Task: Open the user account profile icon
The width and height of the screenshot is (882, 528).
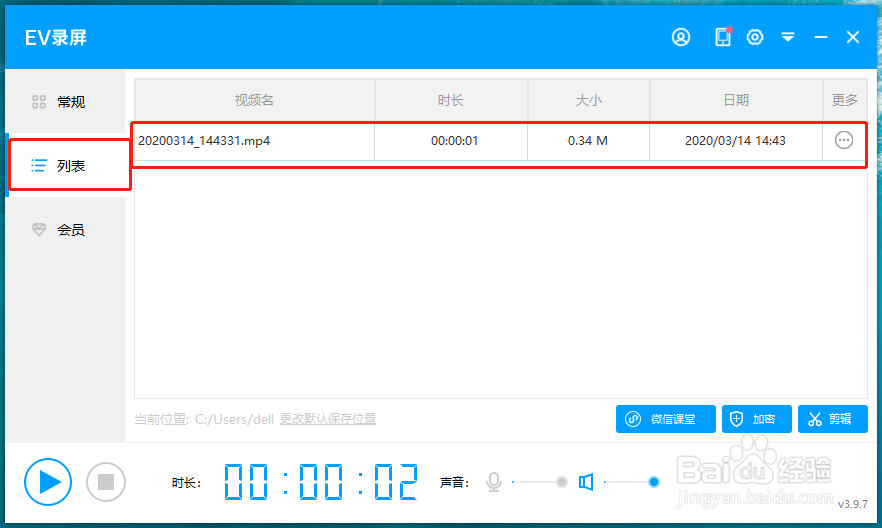Action: 681,37
